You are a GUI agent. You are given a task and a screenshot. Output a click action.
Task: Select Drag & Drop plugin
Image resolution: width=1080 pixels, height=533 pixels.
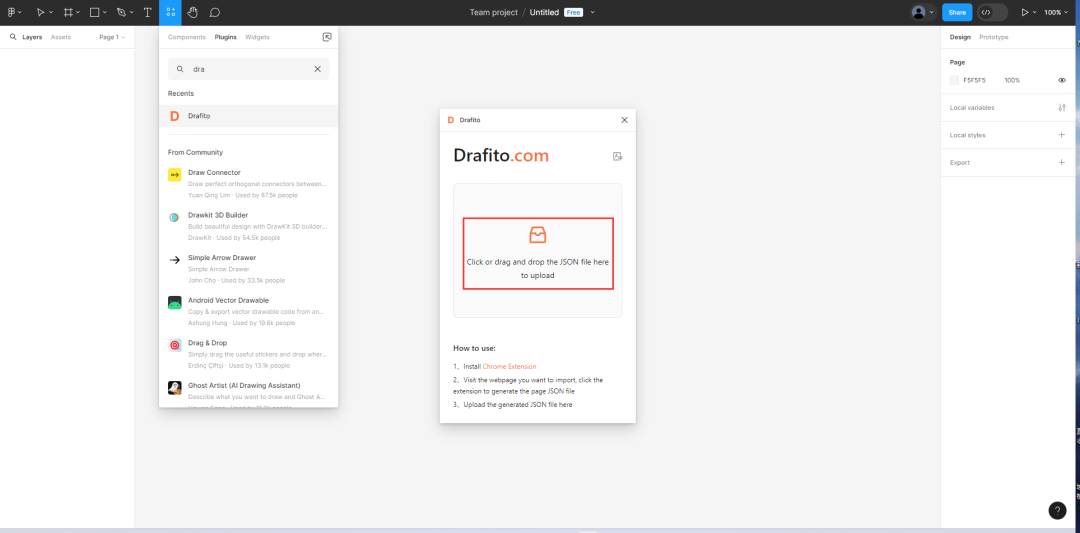pyautogui.click(x=249, y=354)
